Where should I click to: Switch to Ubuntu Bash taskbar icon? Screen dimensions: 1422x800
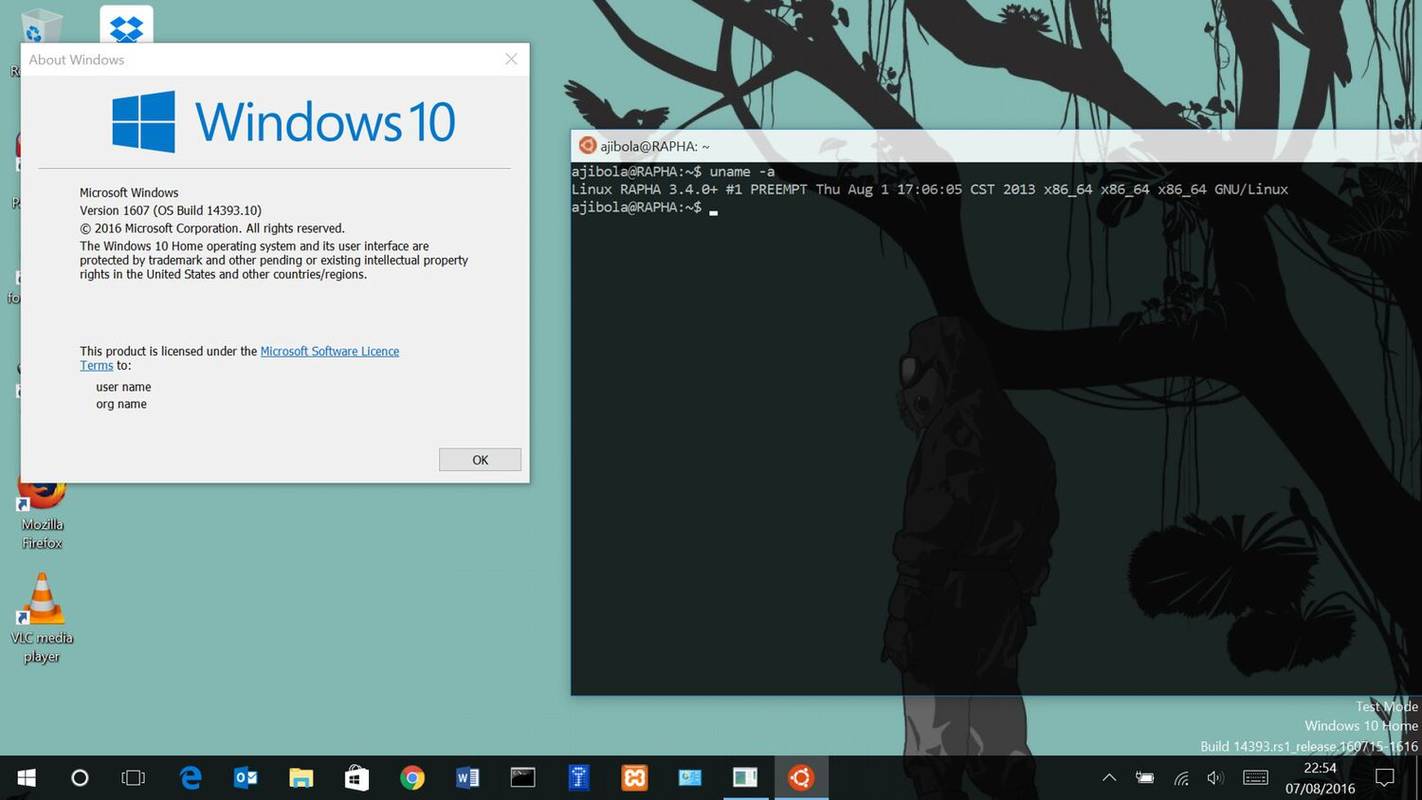(x=801, y=778)
